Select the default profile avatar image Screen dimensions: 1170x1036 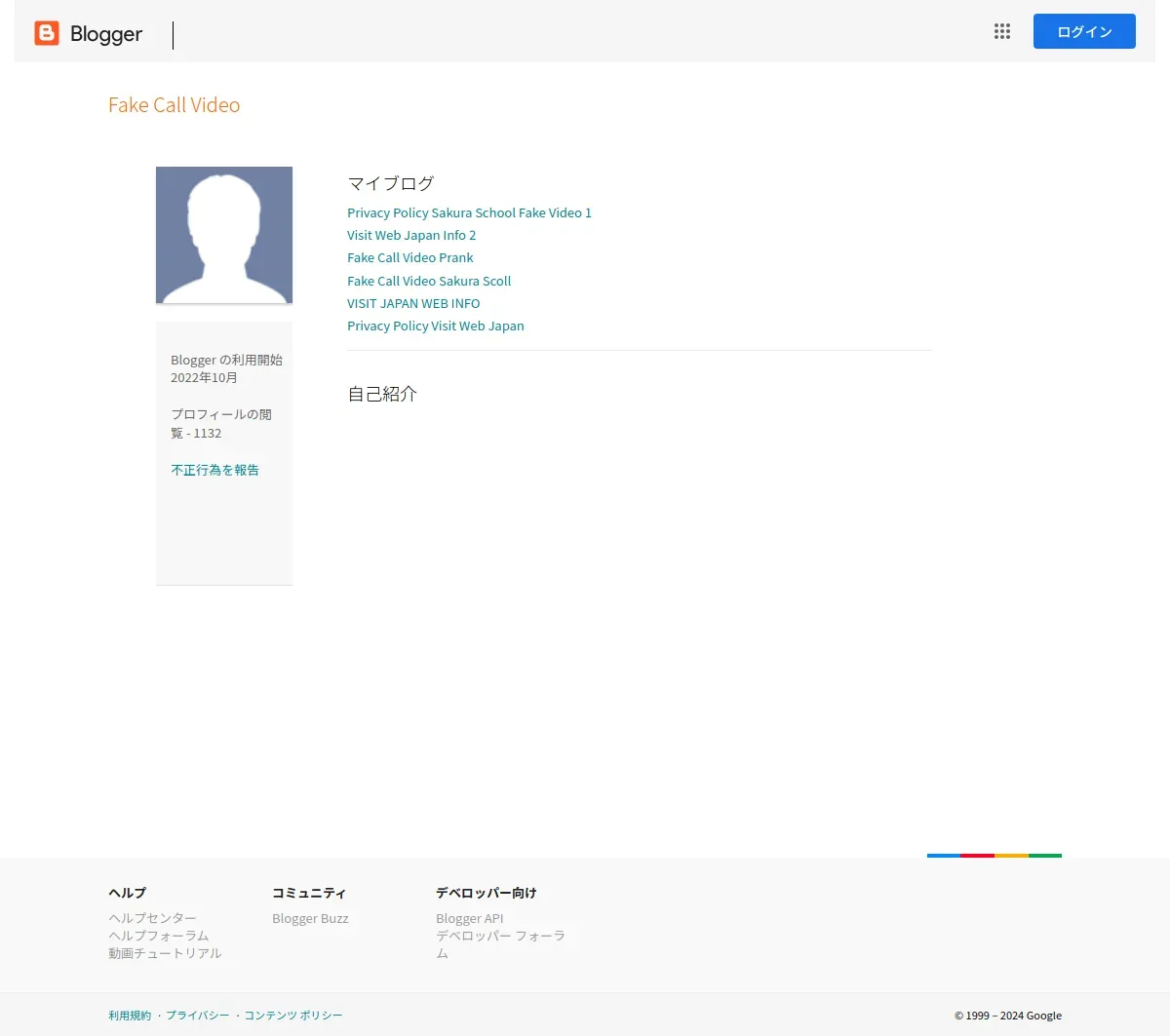click(x=224, y=235)
